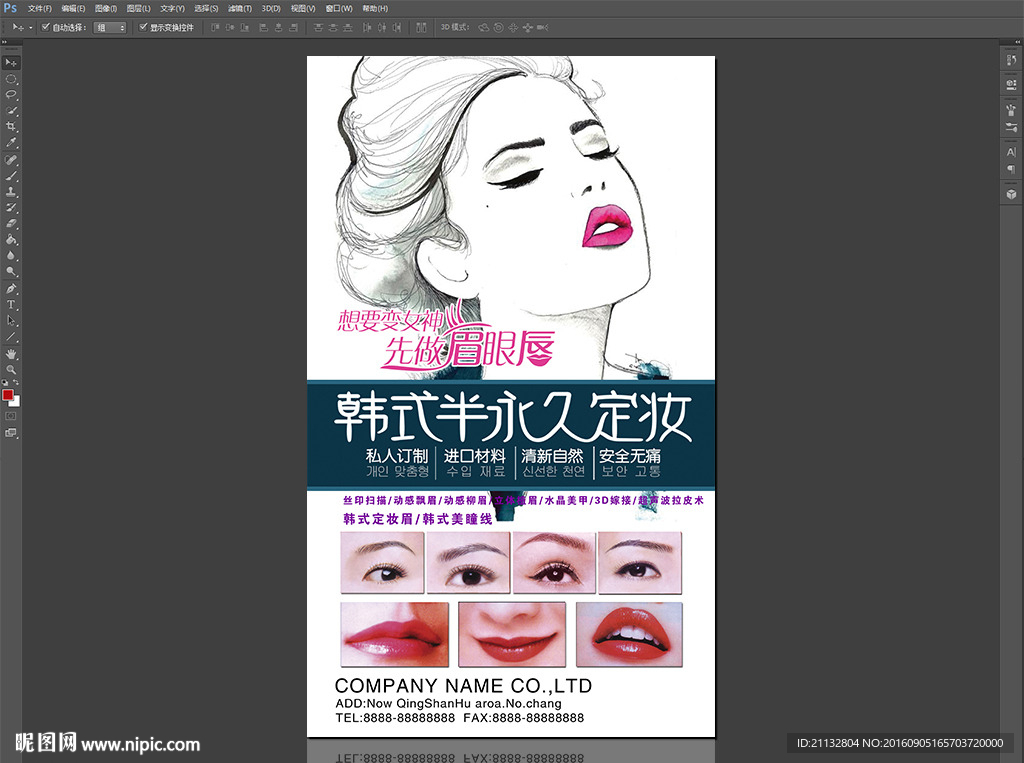Viewport: 1024px width, 763px height.
Task: Open the 编辑(E) menu
Action: coord(73,8)
